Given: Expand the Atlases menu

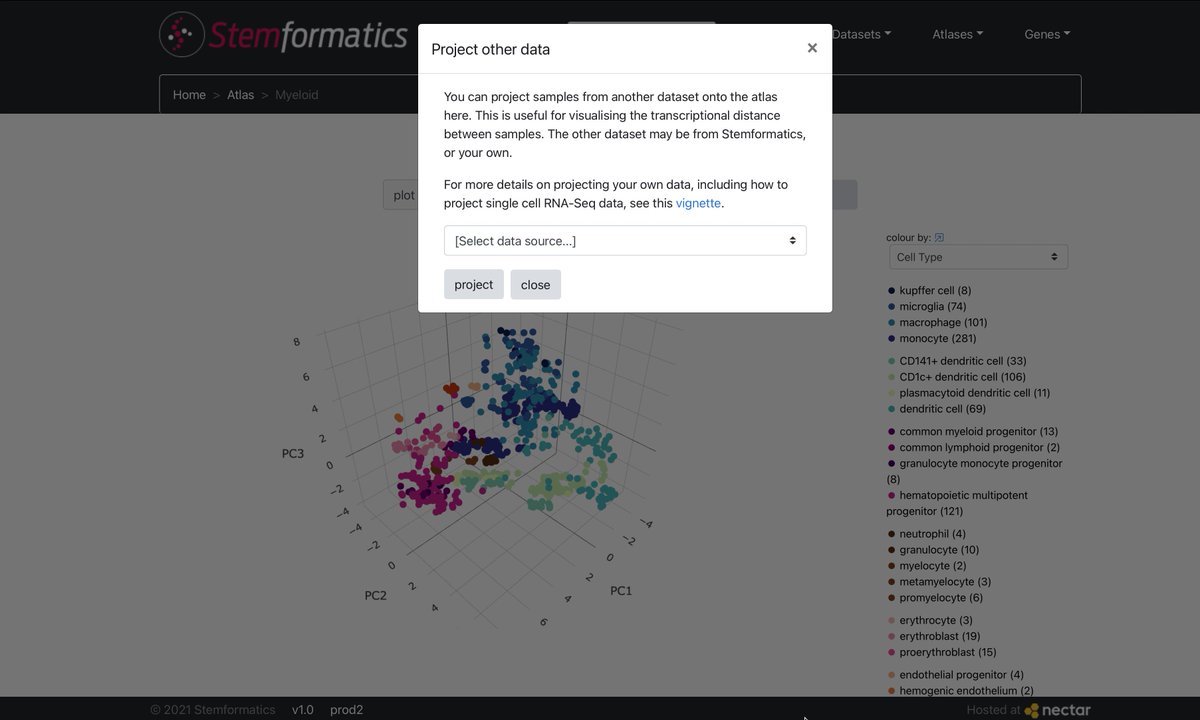Looking at the screenshot, I should [958, 34].
